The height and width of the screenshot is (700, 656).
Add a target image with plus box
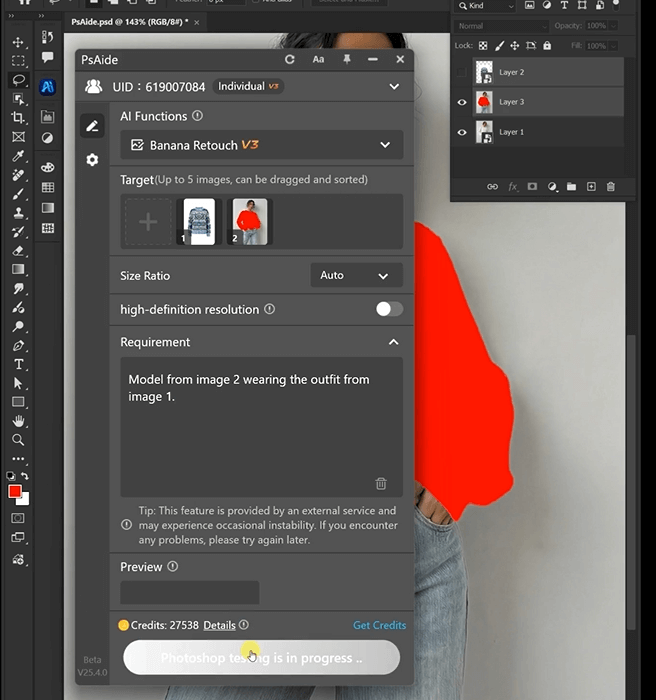tap(147, 222)
